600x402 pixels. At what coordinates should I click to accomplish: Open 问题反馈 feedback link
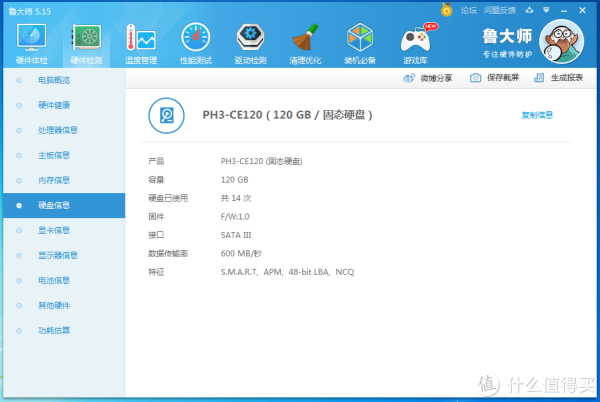click(x=499, y=11)
